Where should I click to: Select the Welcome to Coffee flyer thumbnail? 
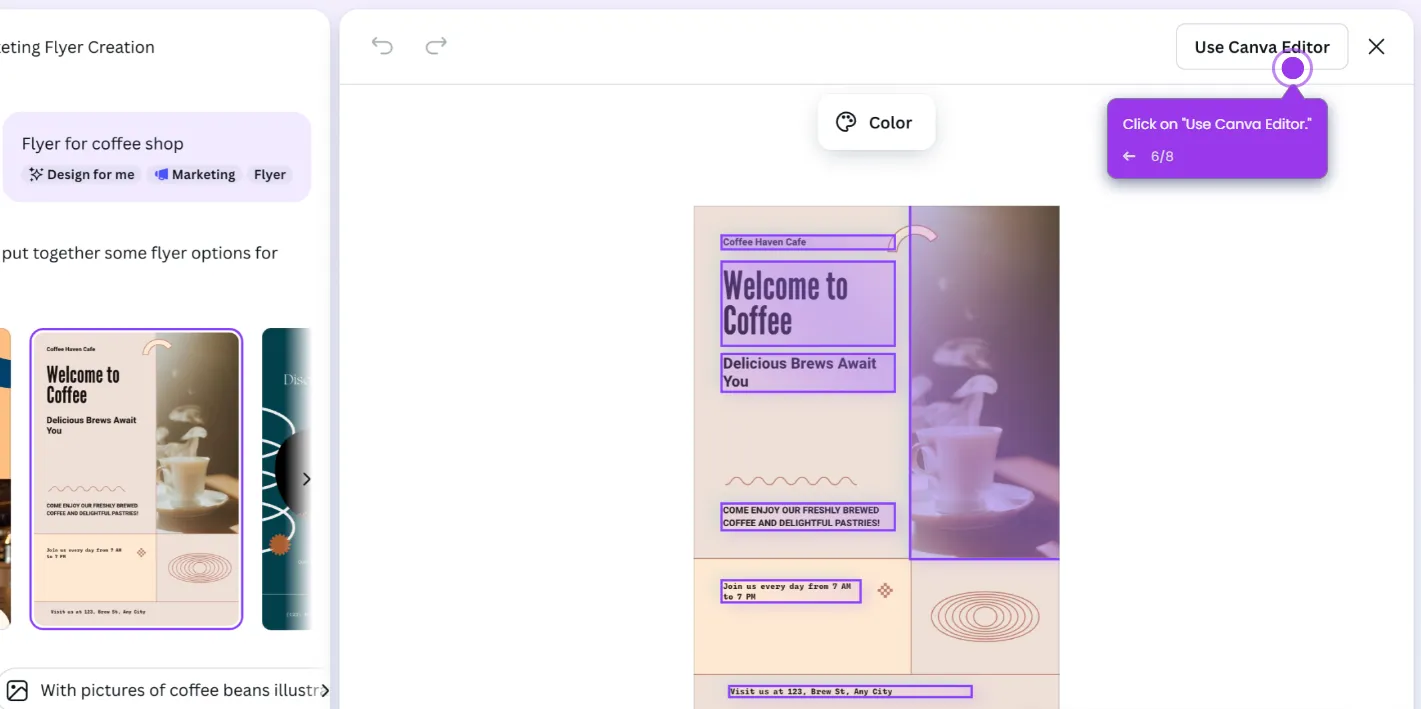[136, 479]
